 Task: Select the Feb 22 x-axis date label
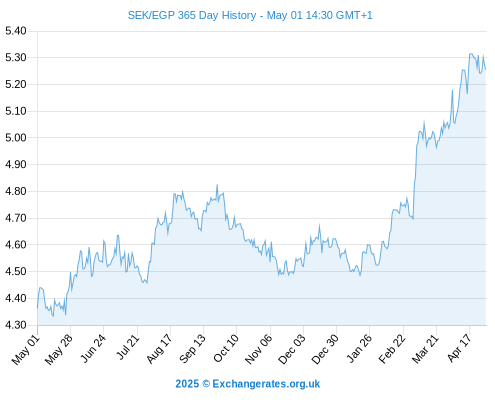(392, 349)
